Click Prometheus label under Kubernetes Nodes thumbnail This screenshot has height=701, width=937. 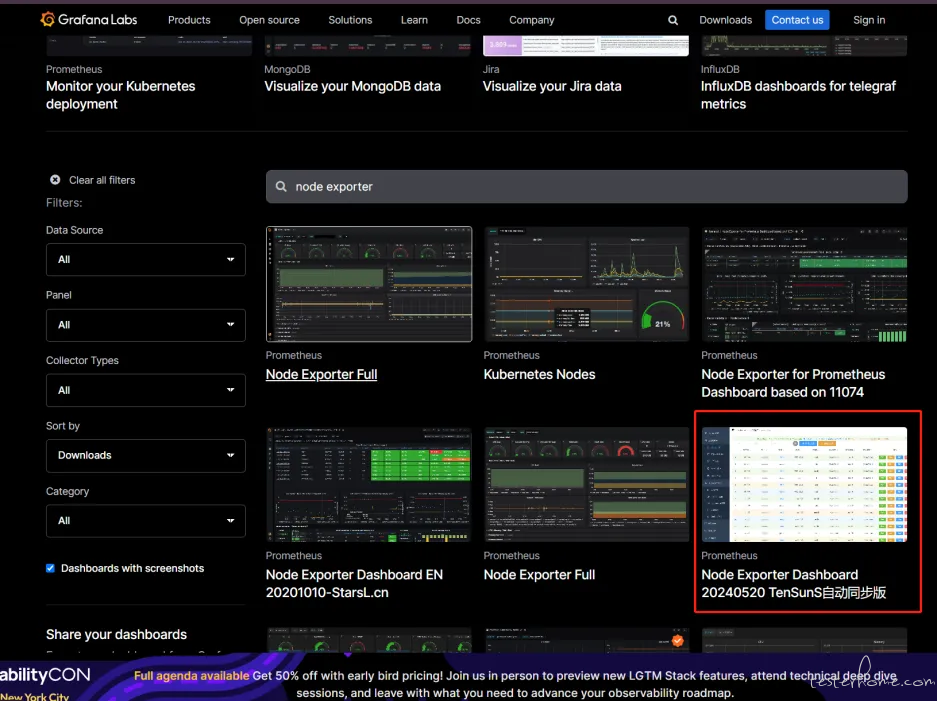(512, 355)
